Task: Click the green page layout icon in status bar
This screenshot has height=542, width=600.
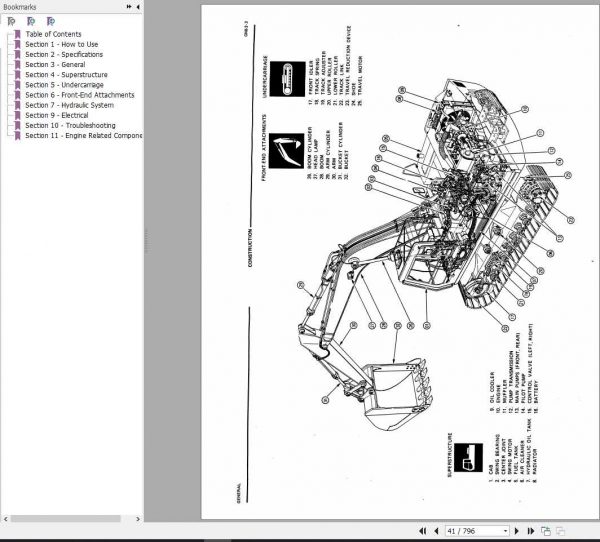Action: (546, 531)
